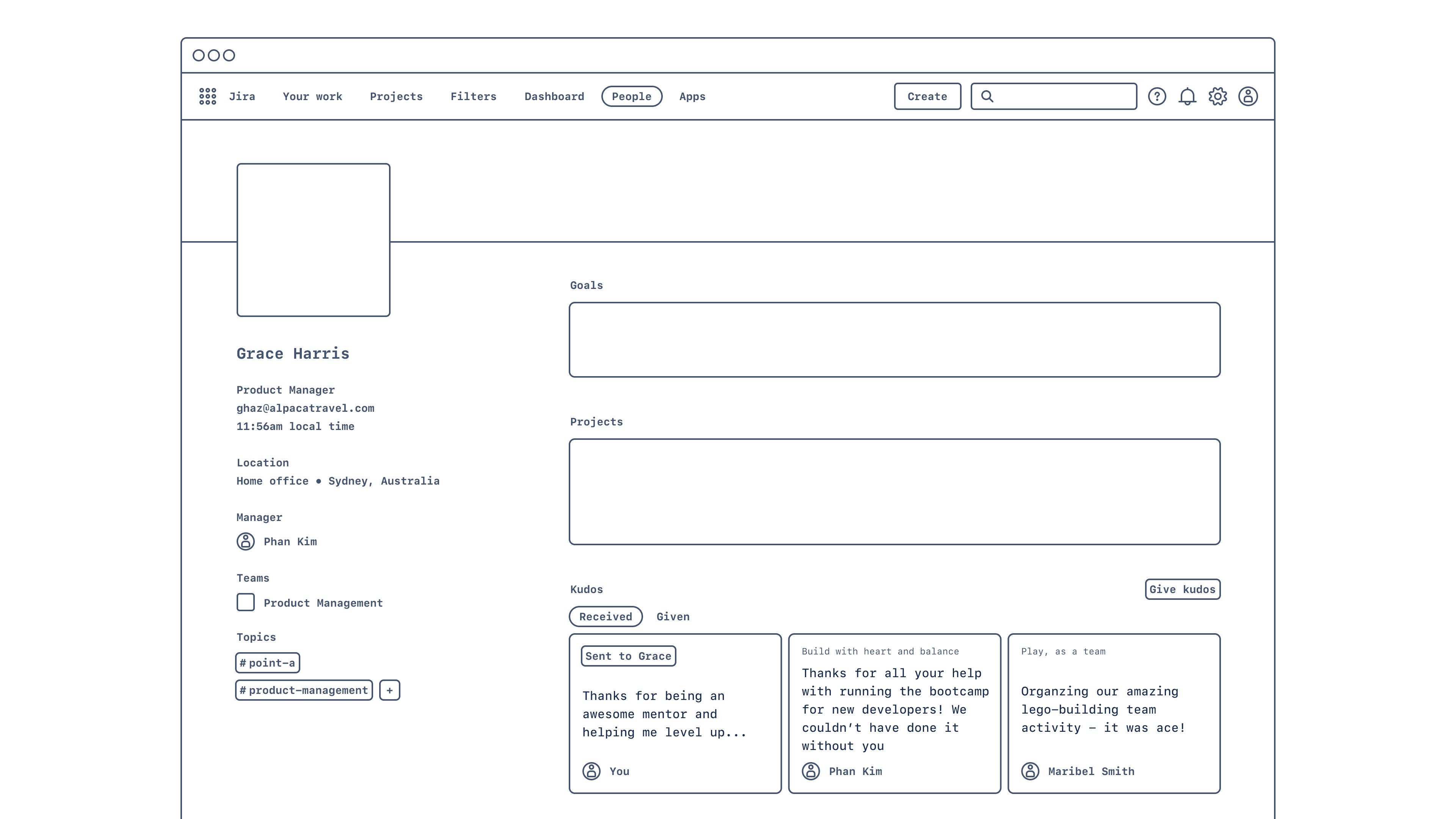The image size is (1456, 819).
Task: Click Phan Kim's avatar under Manager
Action: pyautogui.click(x=245, y=541)
